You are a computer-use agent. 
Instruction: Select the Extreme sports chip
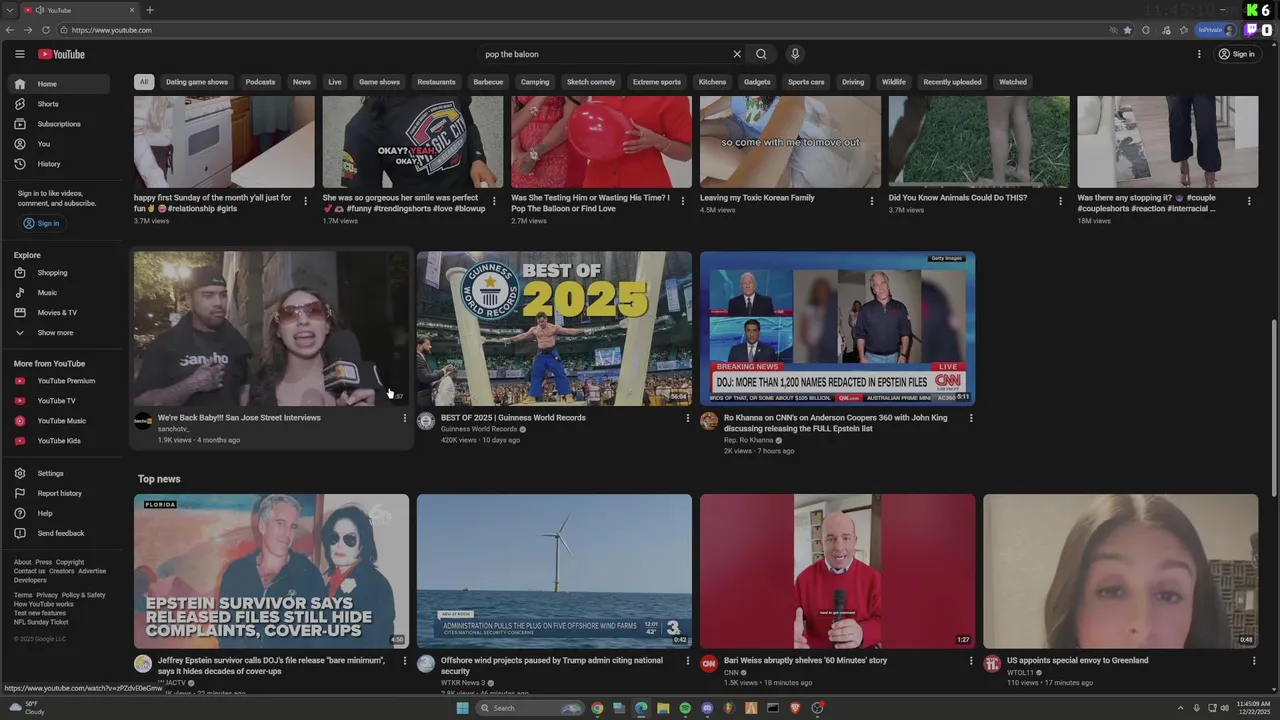click(657, 82)
